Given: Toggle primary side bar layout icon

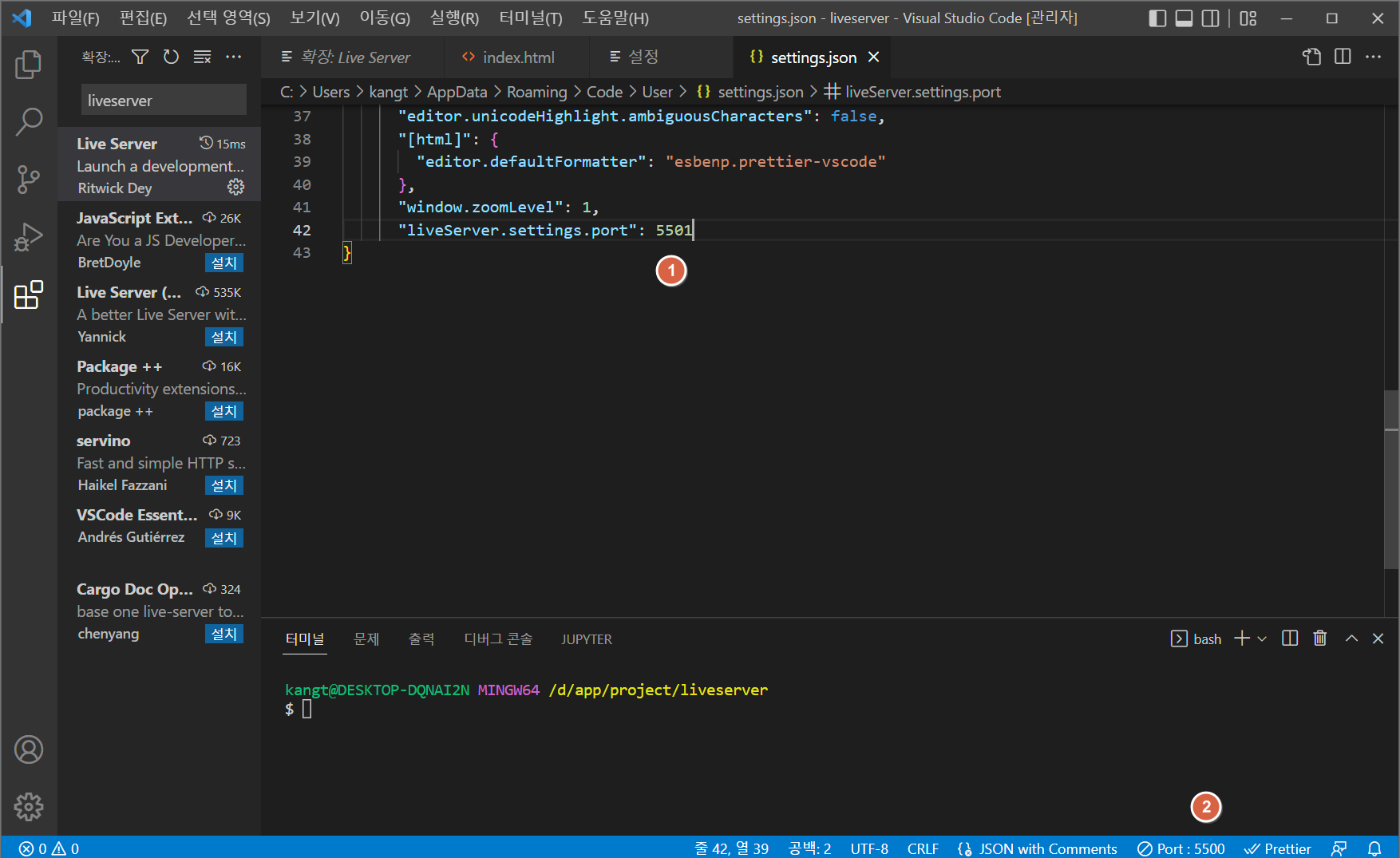Looking at the screenshot, I should pos(1157,18).
